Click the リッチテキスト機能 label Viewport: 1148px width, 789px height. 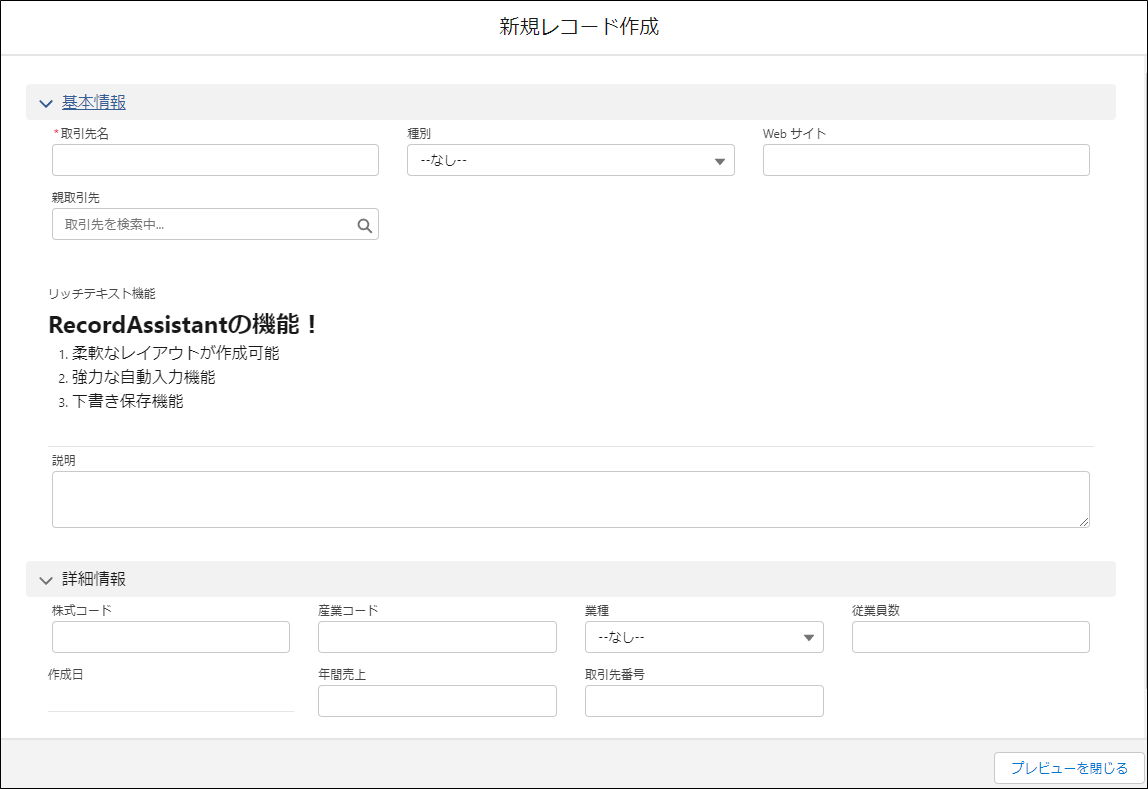(x=102, y=293)
